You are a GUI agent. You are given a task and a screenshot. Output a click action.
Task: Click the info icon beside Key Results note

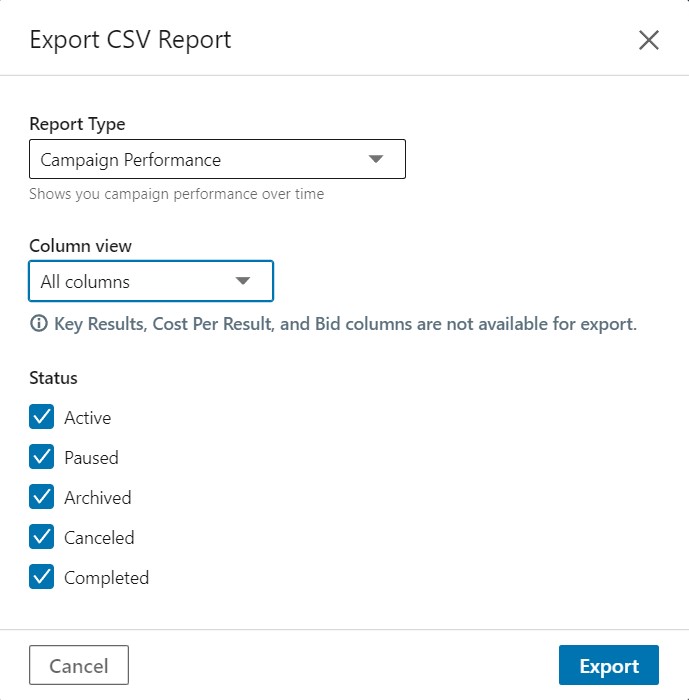click(39, 323)
